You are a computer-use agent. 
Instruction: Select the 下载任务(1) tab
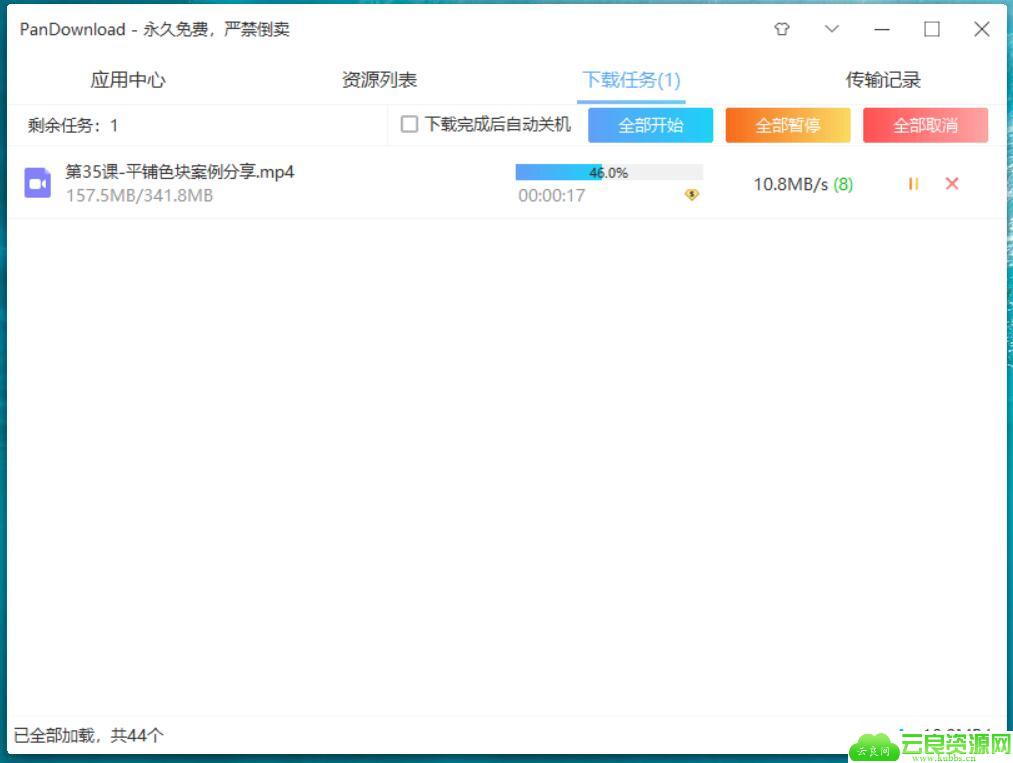pyautogui.click(x=631, y=80)
